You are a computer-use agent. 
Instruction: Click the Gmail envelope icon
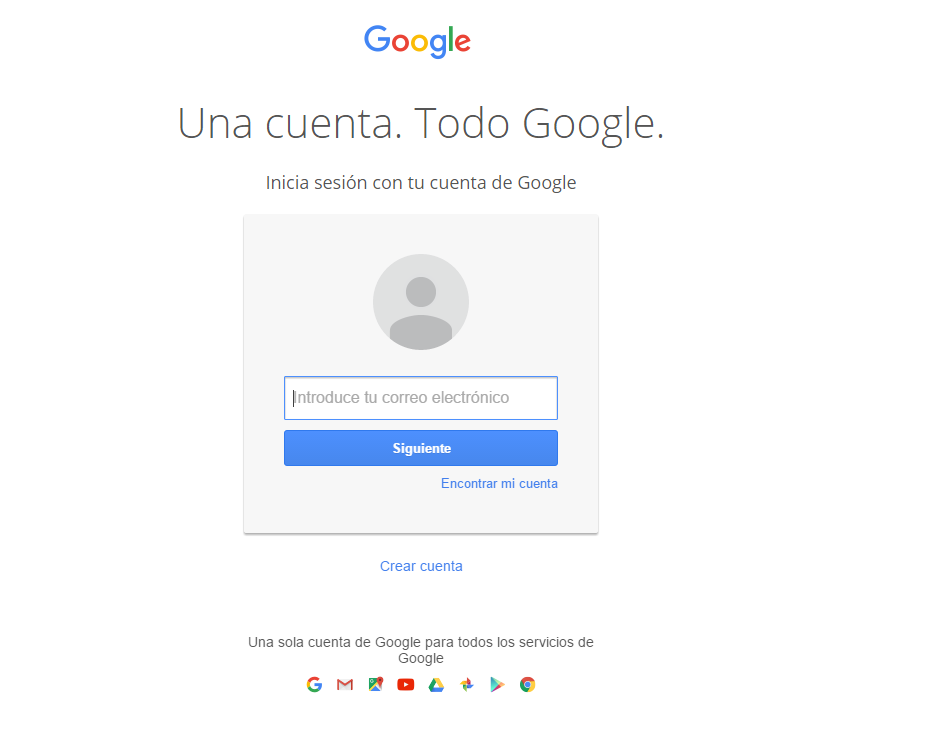(x=345, y=684)
